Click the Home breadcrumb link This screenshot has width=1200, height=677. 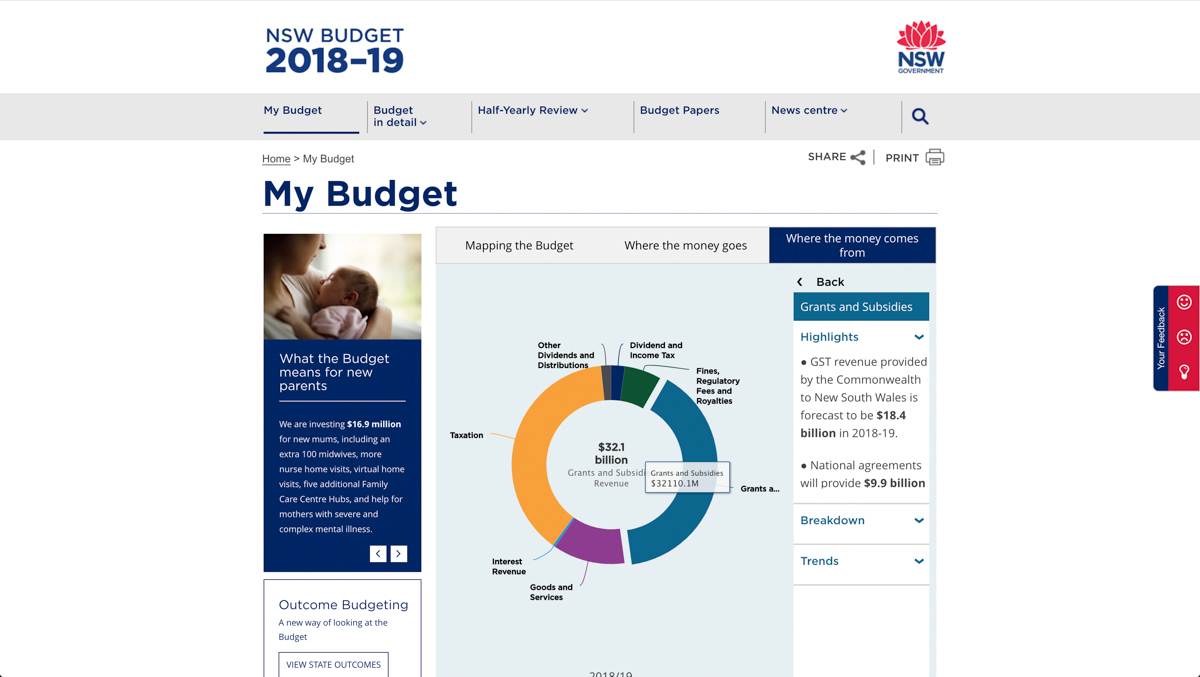tap(276, 159)
